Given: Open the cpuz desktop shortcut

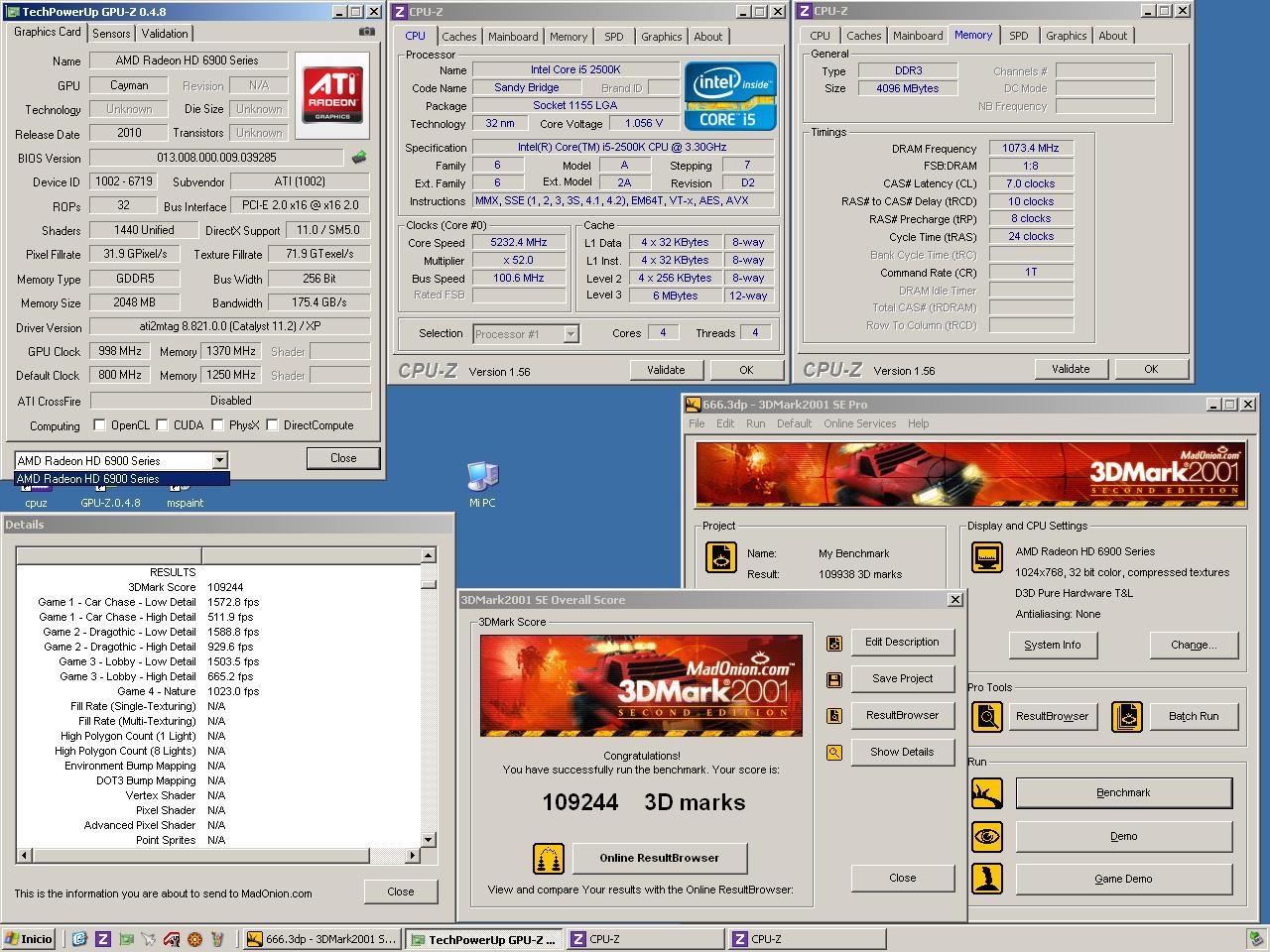Looking at the screenshot, I should coord(36,495).
